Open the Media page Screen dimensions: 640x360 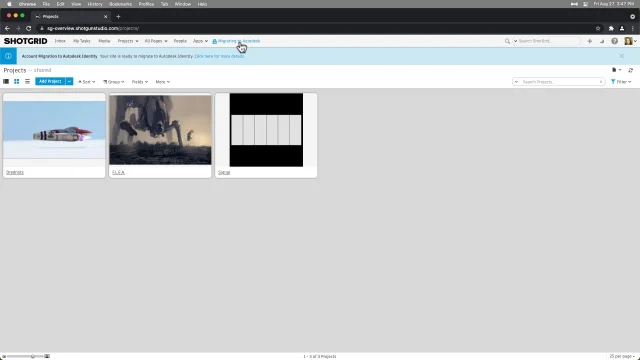pos(104,41)
